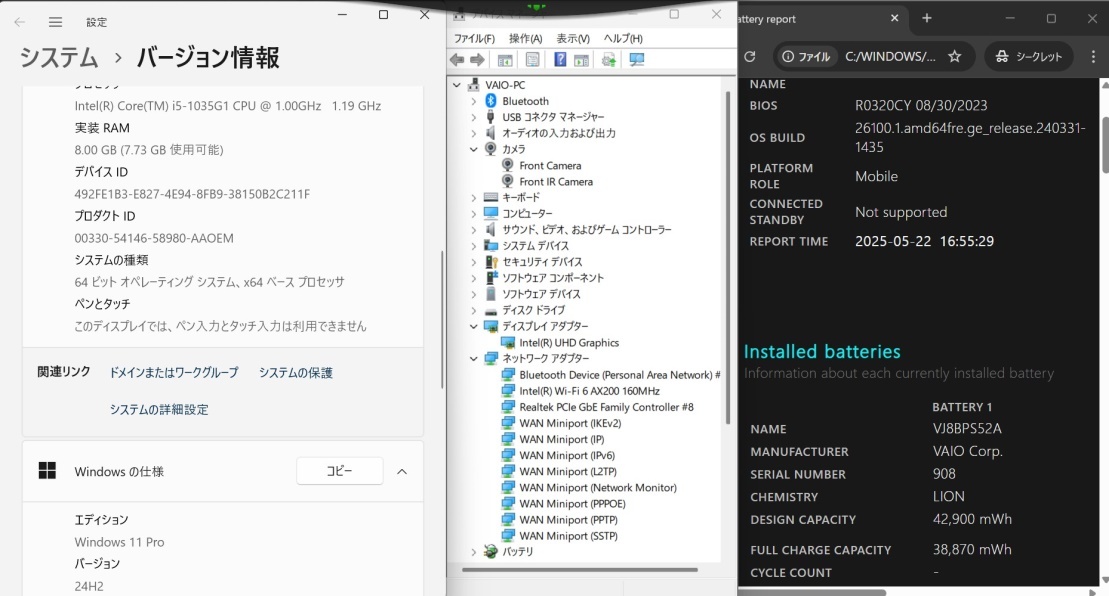This screenshot has width=1109, height=596.
Task: Select the Front Camera device
Action: pos(550,165)
